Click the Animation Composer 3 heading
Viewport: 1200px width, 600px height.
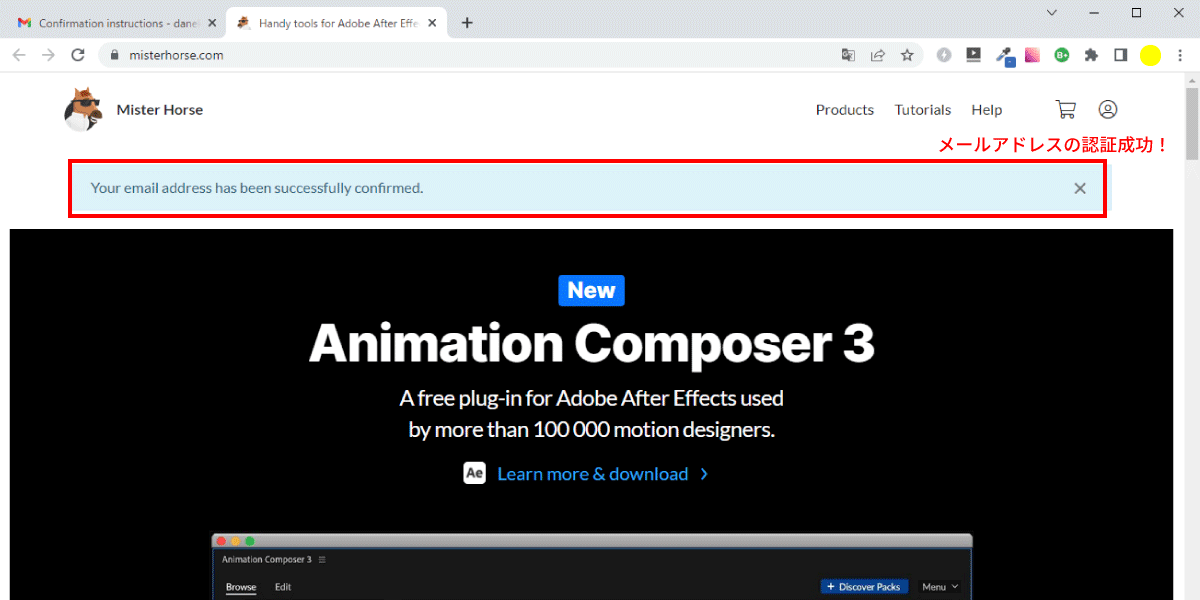click(591, 343)
